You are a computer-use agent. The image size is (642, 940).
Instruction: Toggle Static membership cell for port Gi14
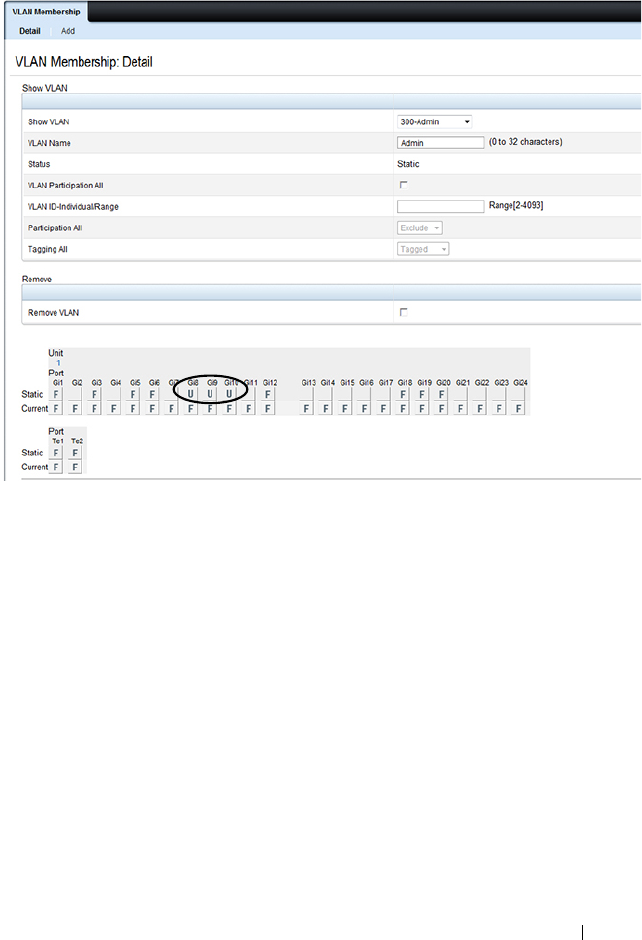[325, 394]
